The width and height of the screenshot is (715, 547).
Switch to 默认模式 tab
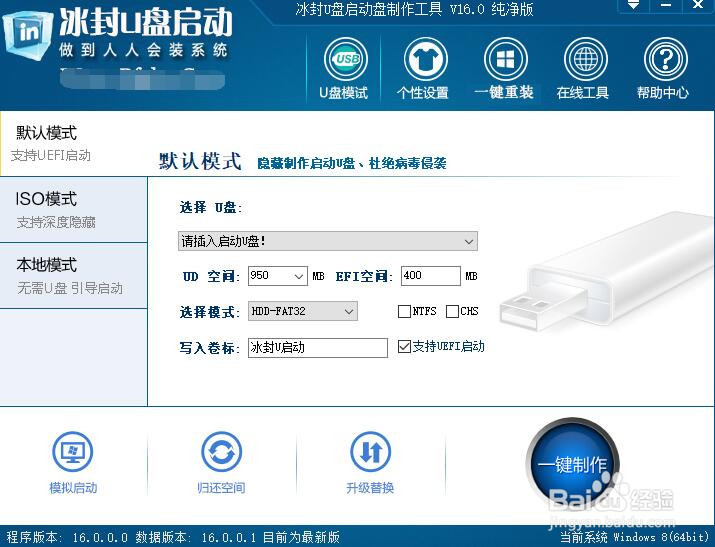point(74,144)
